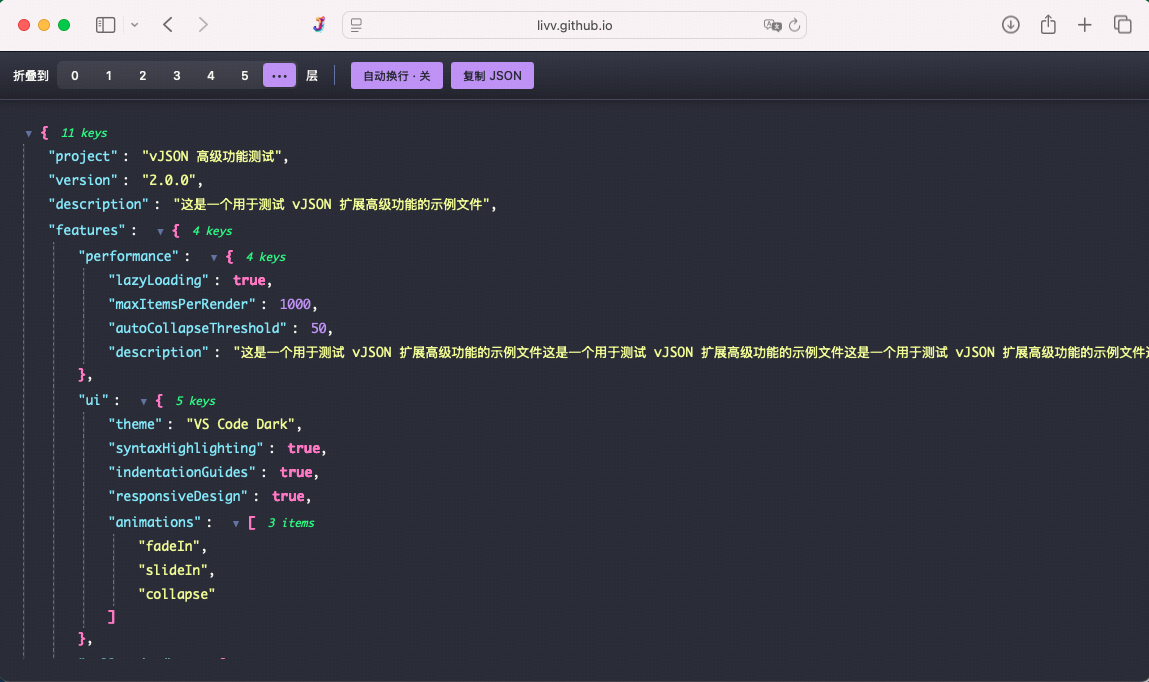Click the 复制 JSON button
Image resolution: width=1149 pixels, height=682 pixels.
(x=492, y=75)
